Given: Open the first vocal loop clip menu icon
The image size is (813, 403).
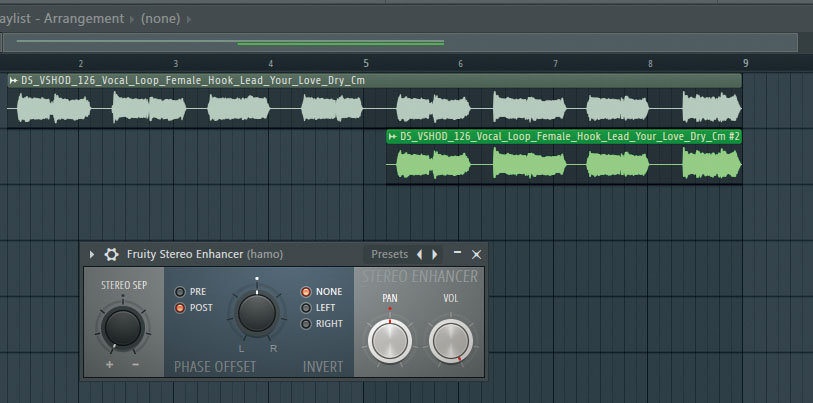Looking at the screenshot, I should 13,80.
